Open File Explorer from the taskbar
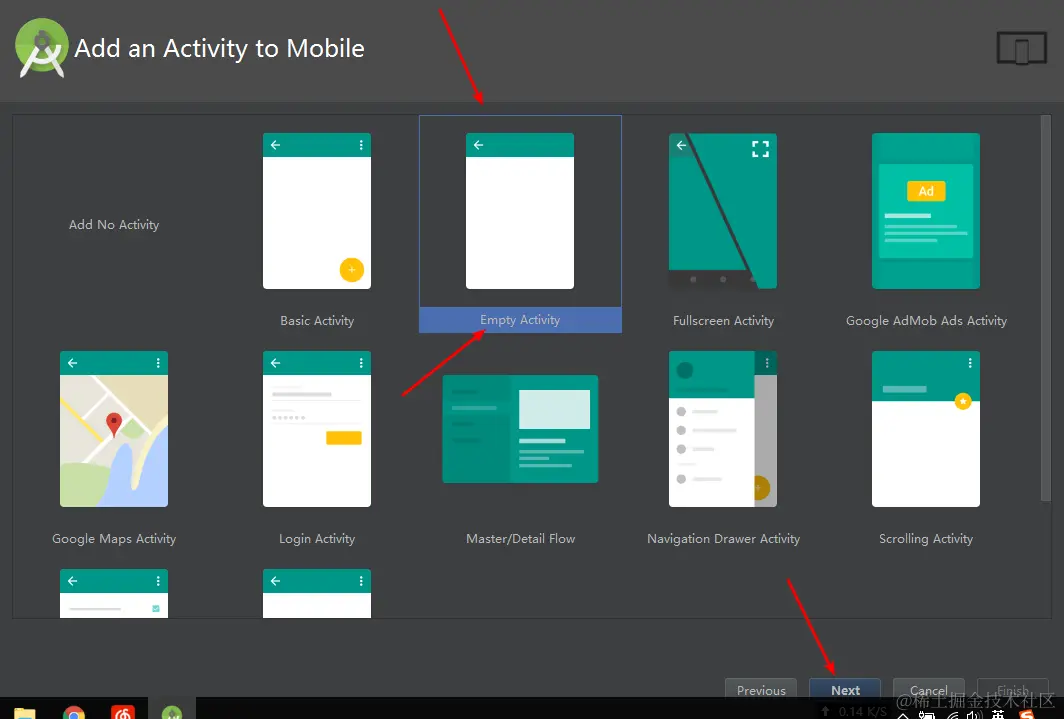 pyautogui.click(x=24, y=713)
